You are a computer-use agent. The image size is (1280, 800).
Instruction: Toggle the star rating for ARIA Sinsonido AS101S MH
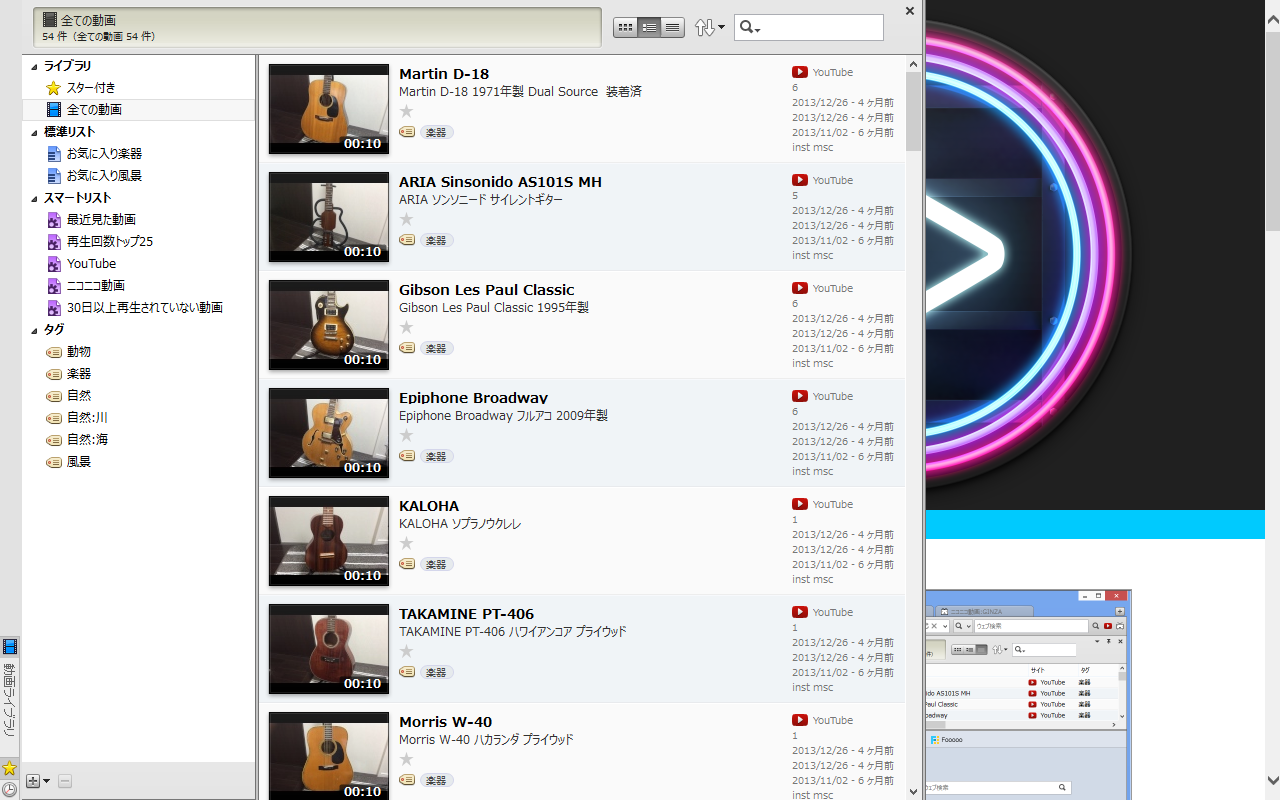point(406,219)
